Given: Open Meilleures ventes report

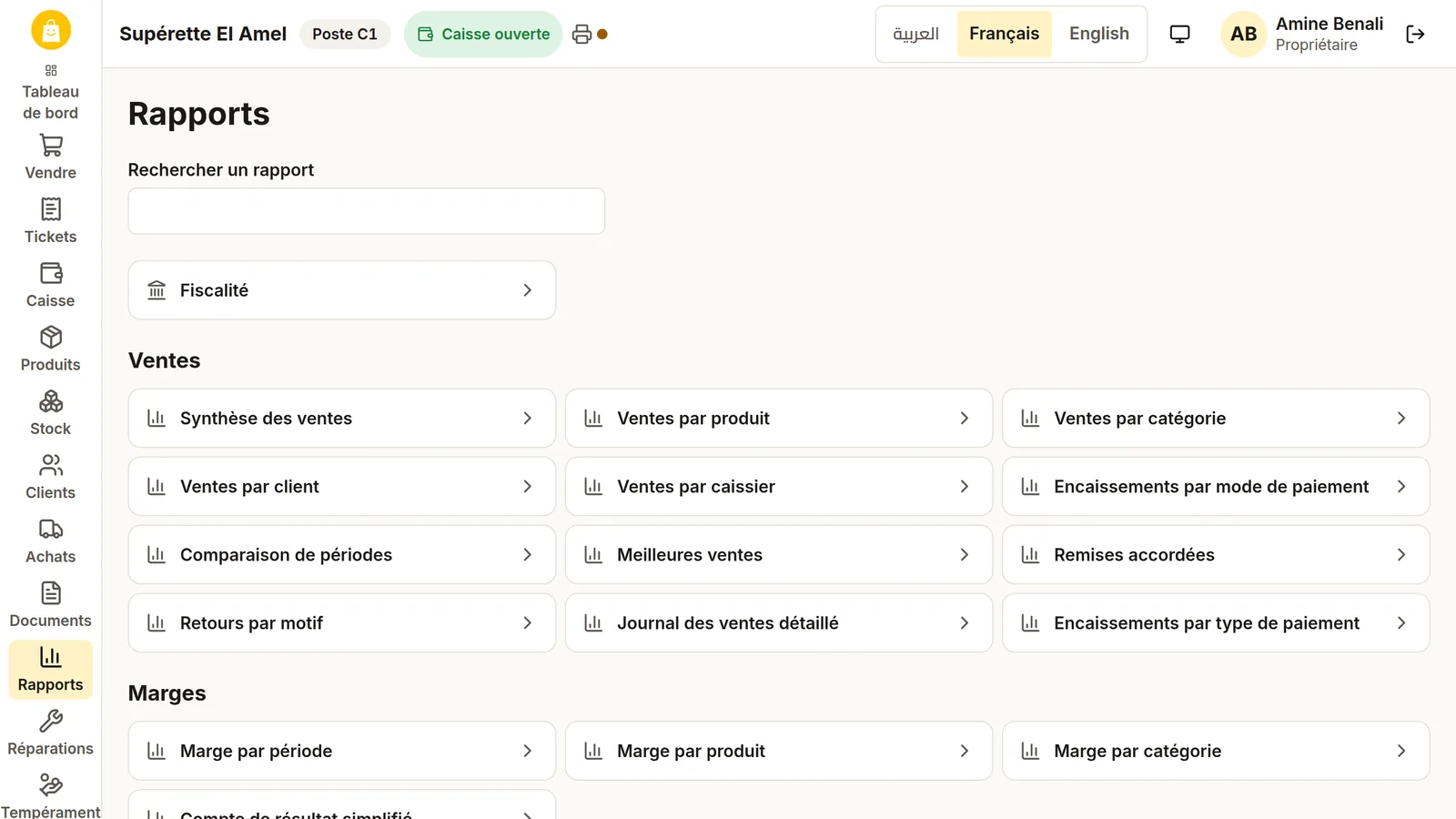Looking at the screenshot, I should (779, 555).
